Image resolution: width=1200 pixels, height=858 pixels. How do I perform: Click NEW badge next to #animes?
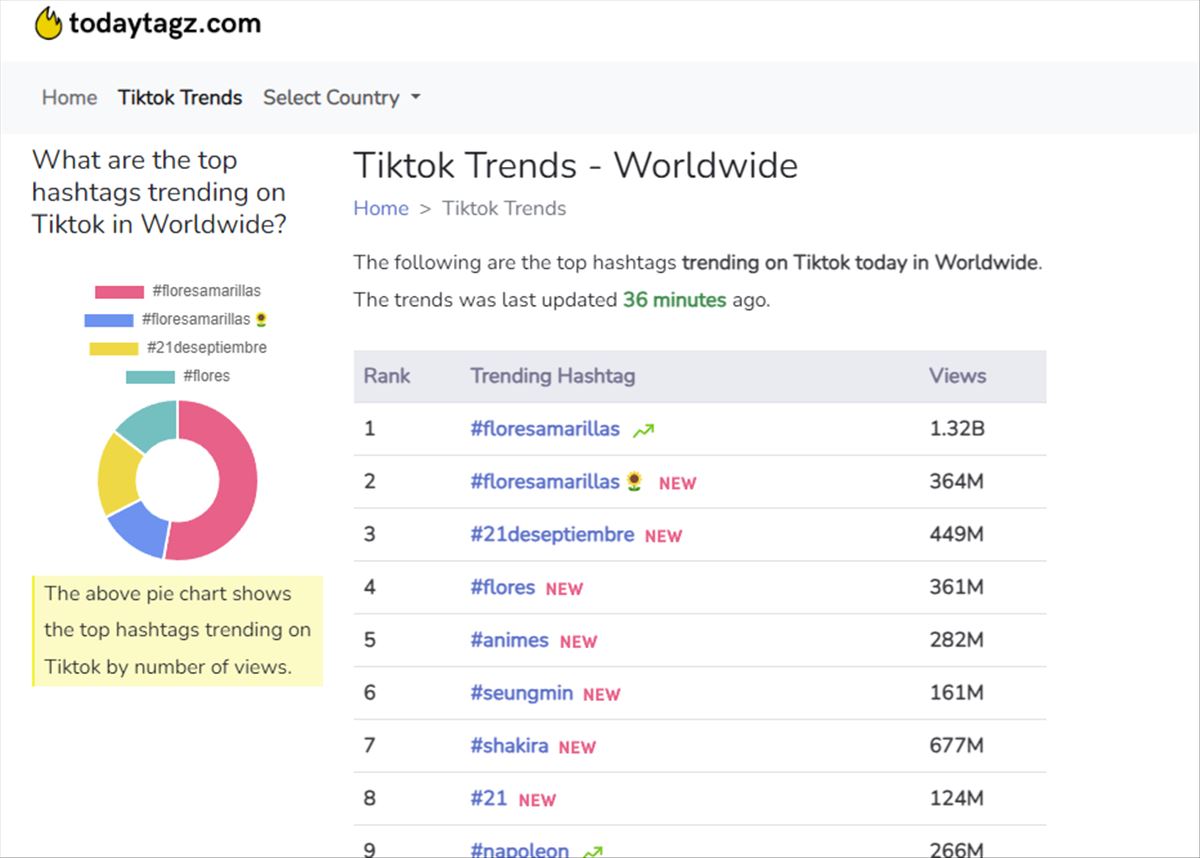[578, 642]
